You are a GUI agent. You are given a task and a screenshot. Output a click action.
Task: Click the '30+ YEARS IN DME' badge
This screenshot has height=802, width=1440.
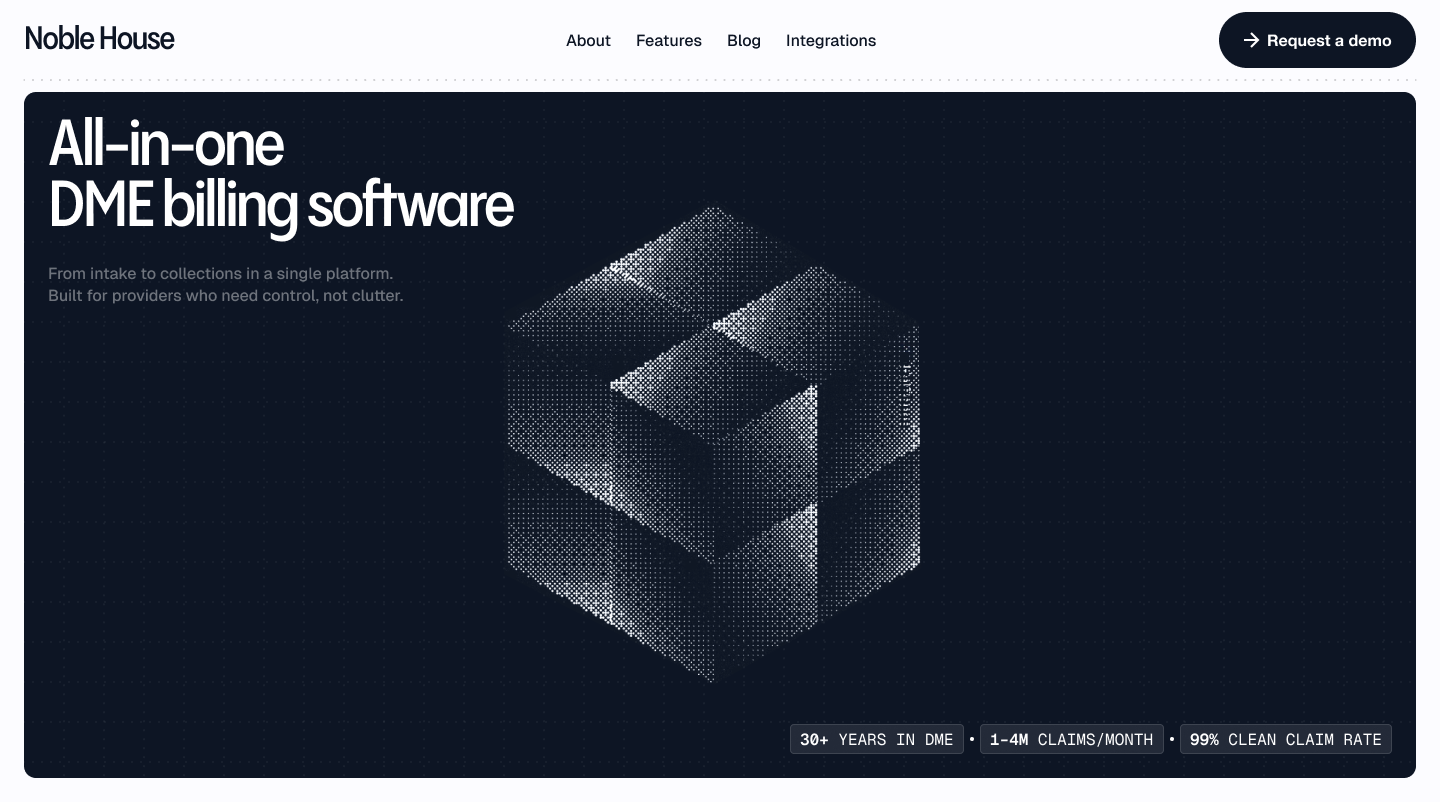877,739
